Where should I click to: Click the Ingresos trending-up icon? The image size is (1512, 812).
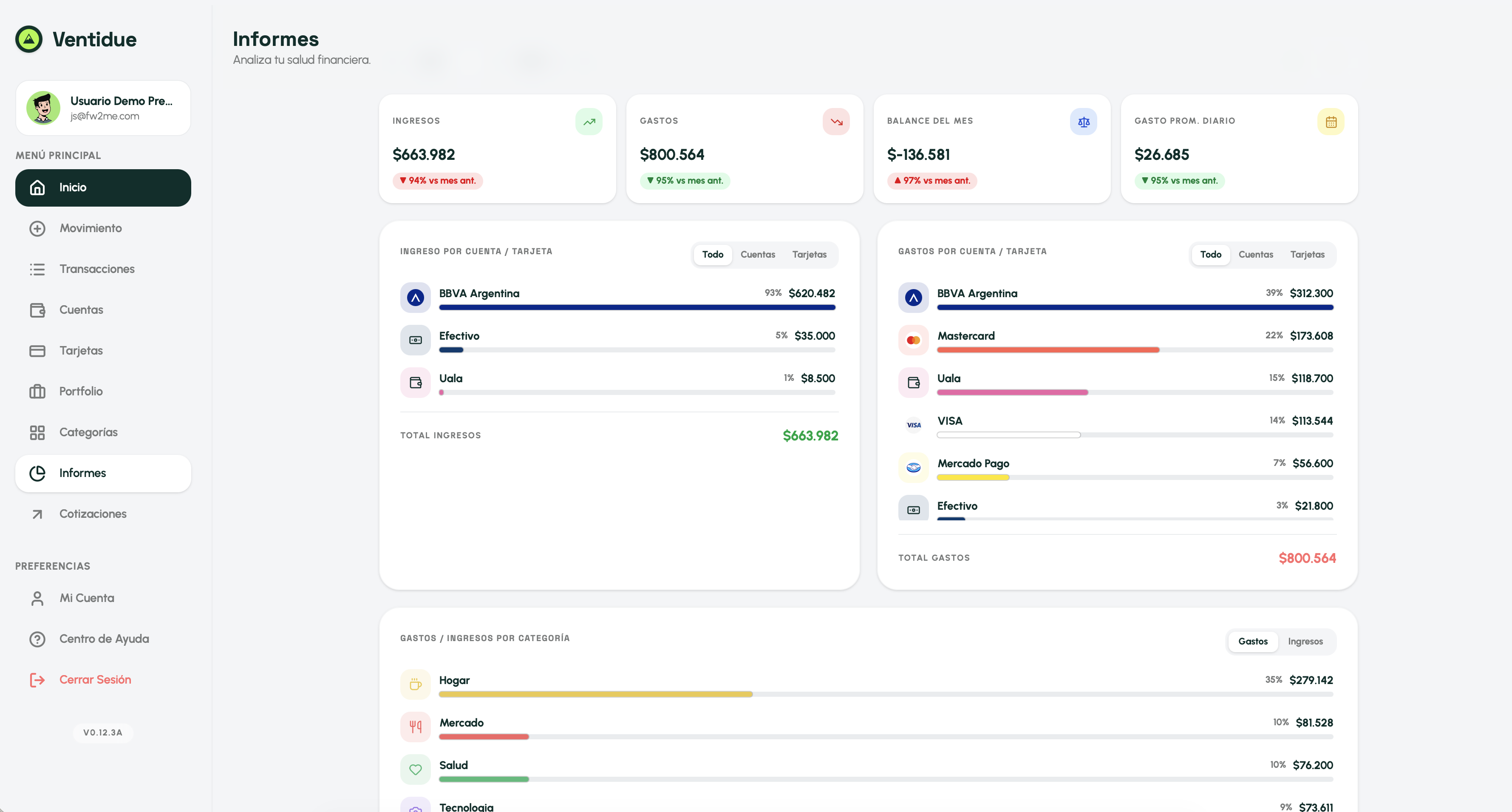(x=589, y=122)
